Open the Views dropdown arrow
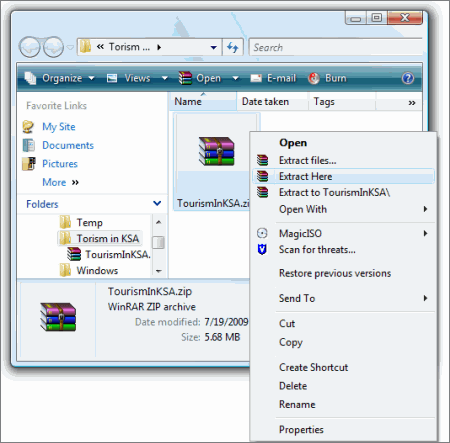Viewport: 450px width, 443px height. coord(165,78)
